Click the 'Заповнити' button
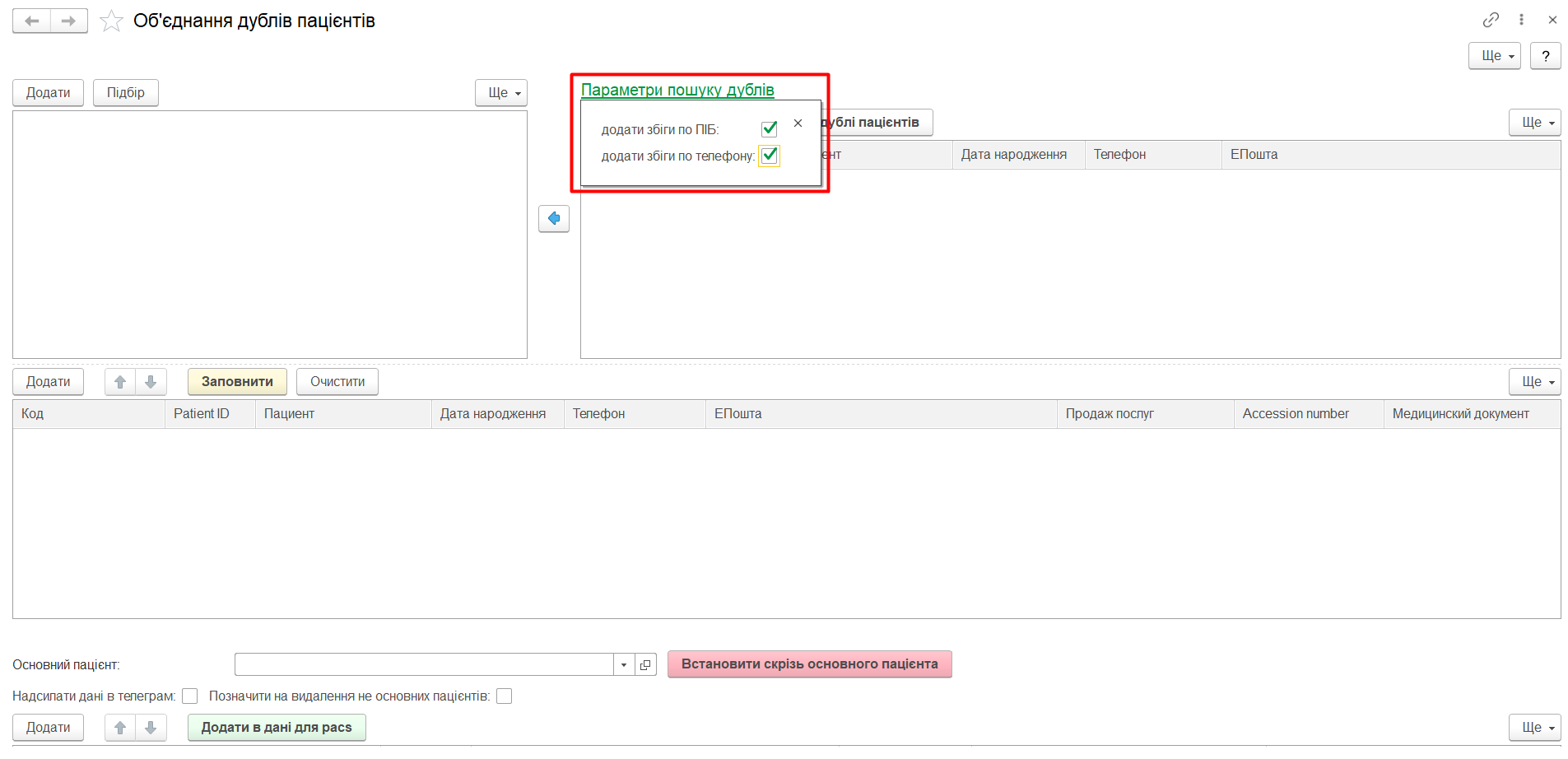 coord(237,382)
